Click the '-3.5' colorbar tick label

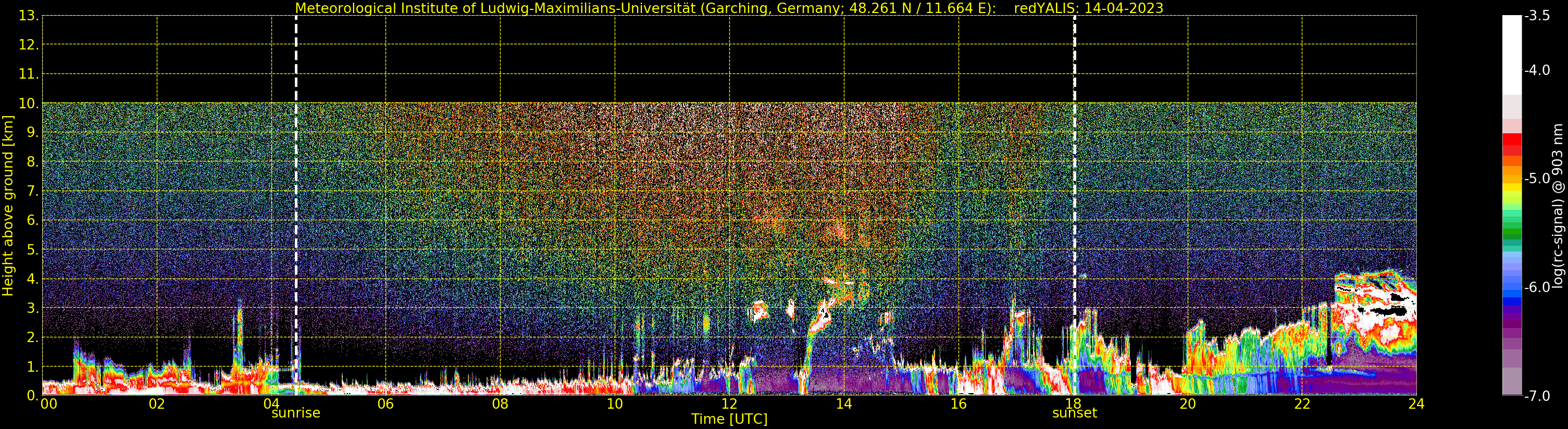(x=1537, y=16)
